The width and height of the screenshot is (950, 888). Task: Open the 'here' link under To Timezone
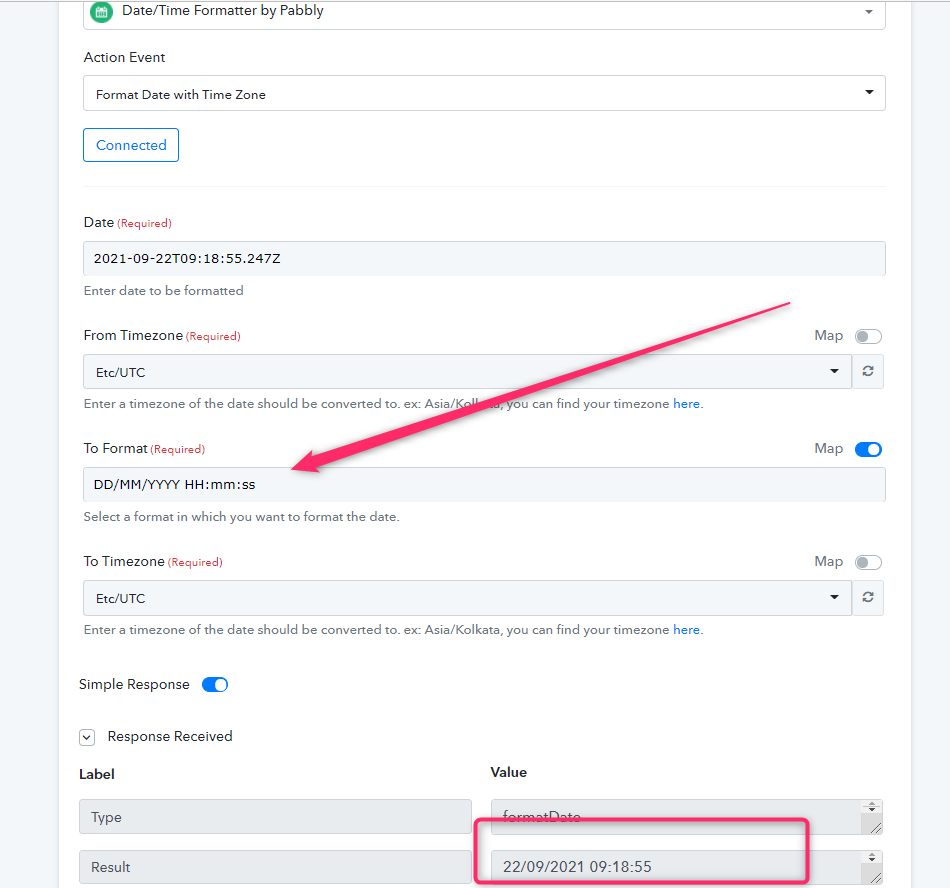coord(686,630)
